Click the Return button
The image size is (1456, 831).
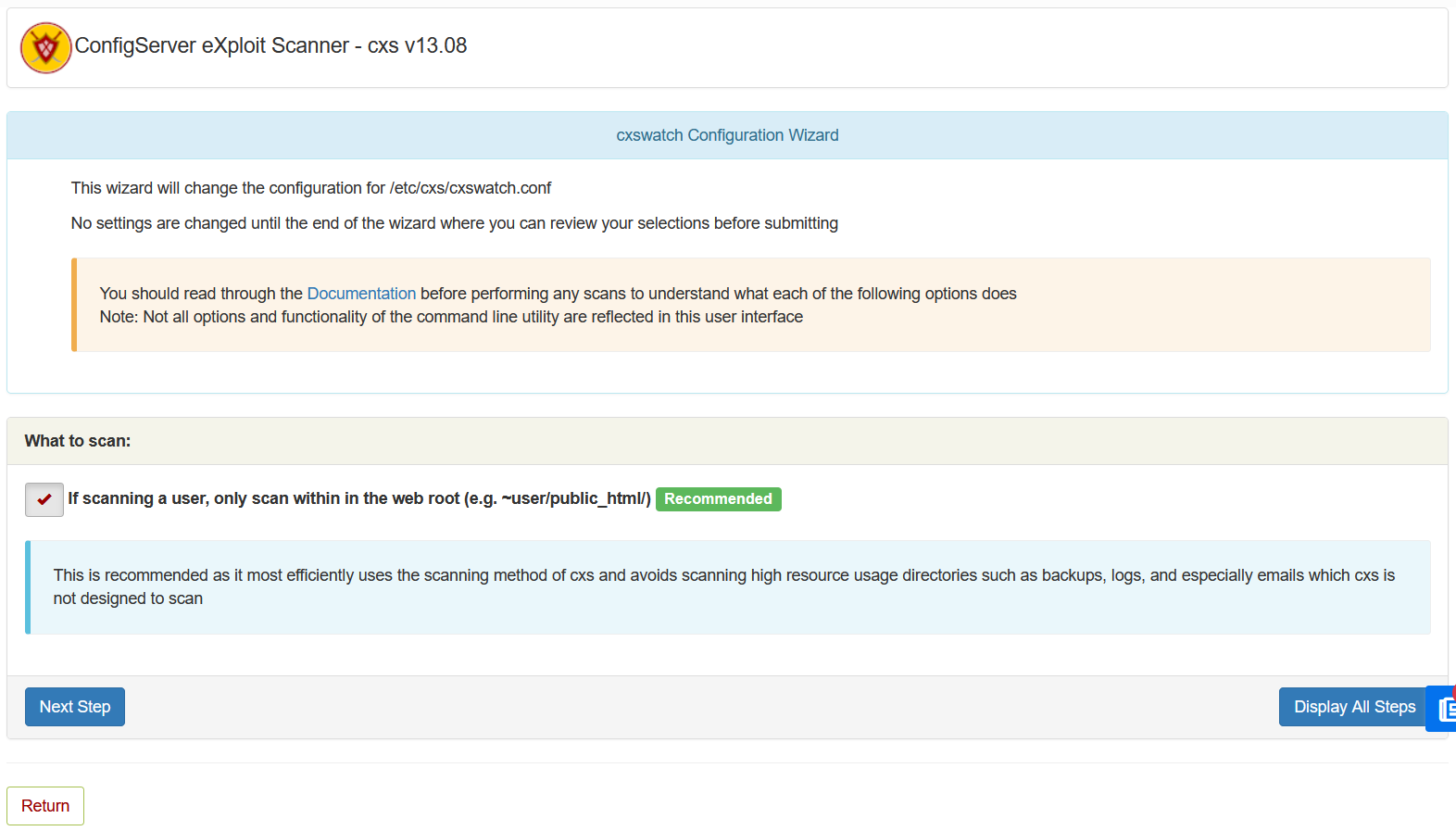coord(45,806)
